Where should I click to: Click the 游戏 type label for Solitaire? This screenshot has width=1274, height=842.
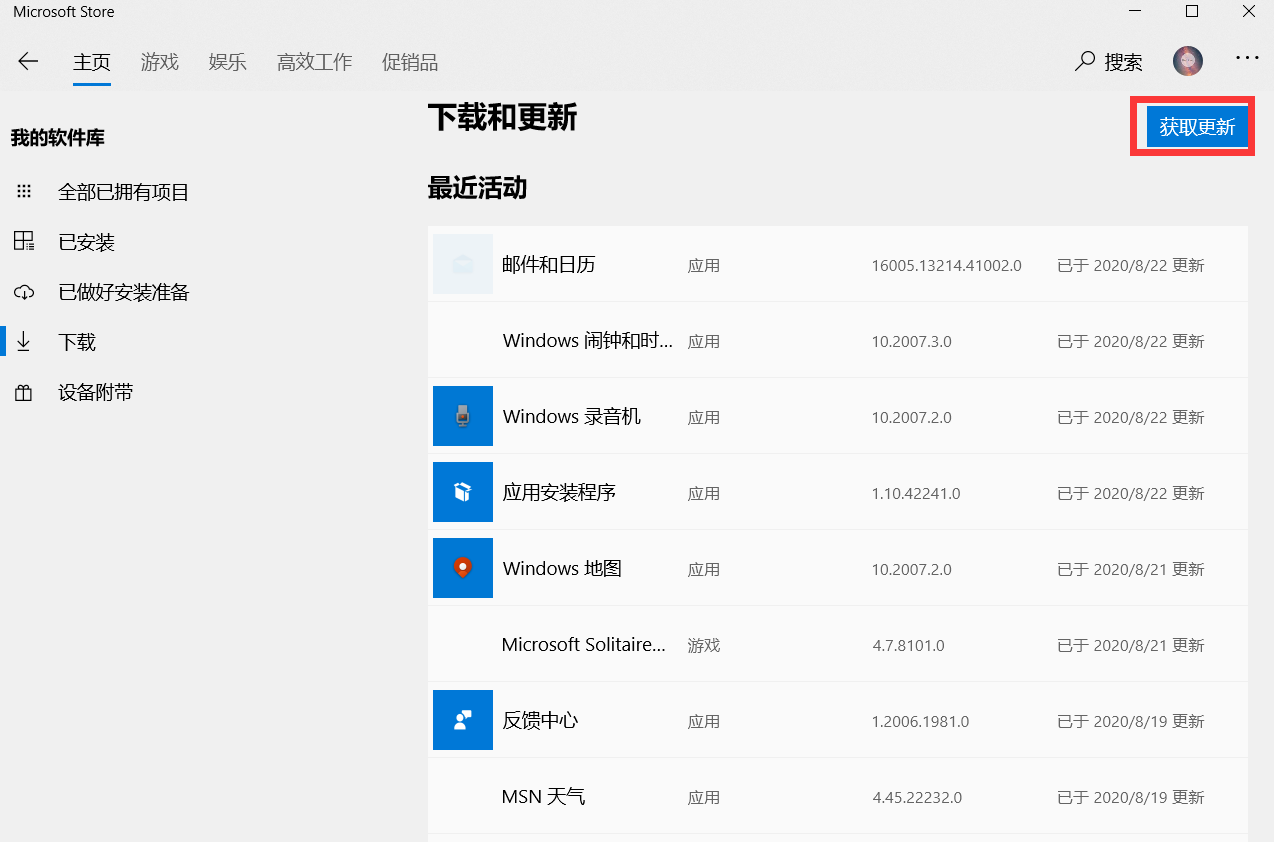[x=704, y=646]
